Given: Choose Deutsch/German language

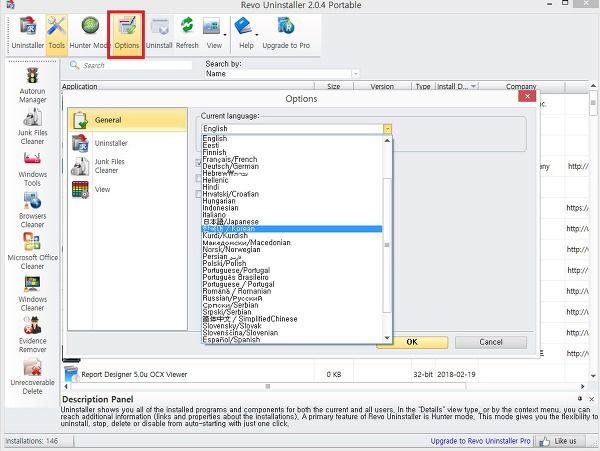Looking at the screenshot, I should pos(292,166).
